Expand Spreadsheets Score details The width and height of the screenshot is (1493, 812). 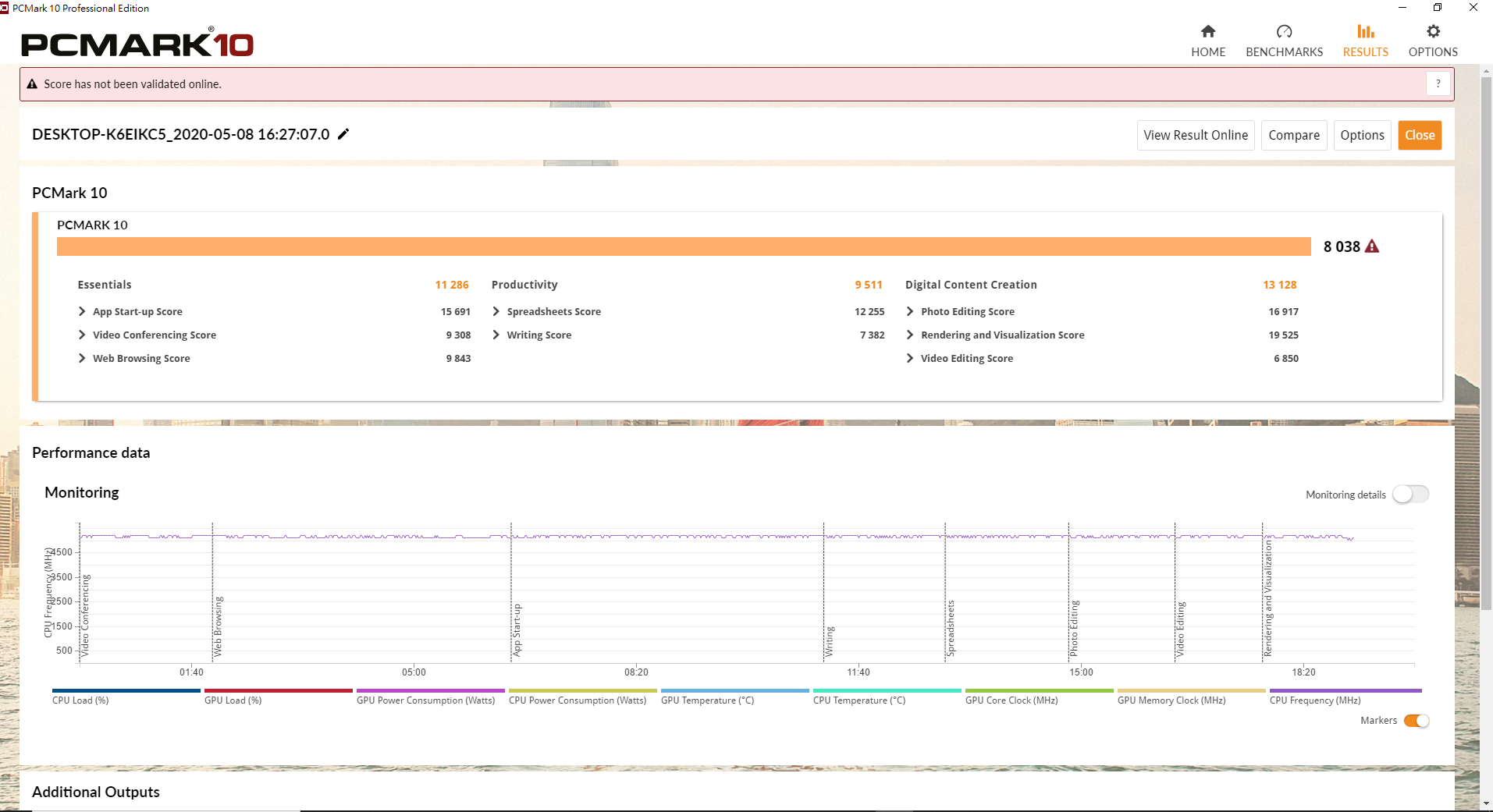(496, 311)
